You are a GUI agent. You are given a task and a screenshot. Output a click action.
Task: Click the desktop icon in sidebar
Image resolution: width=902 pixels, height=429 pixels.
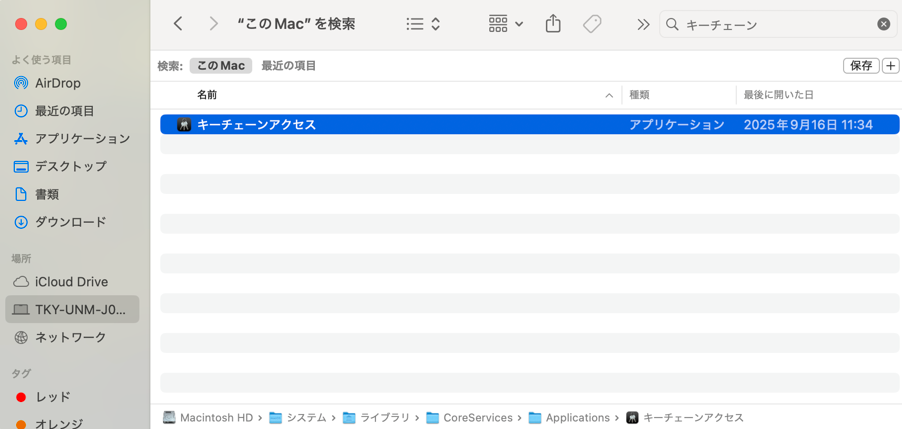(x=21, y=166)
